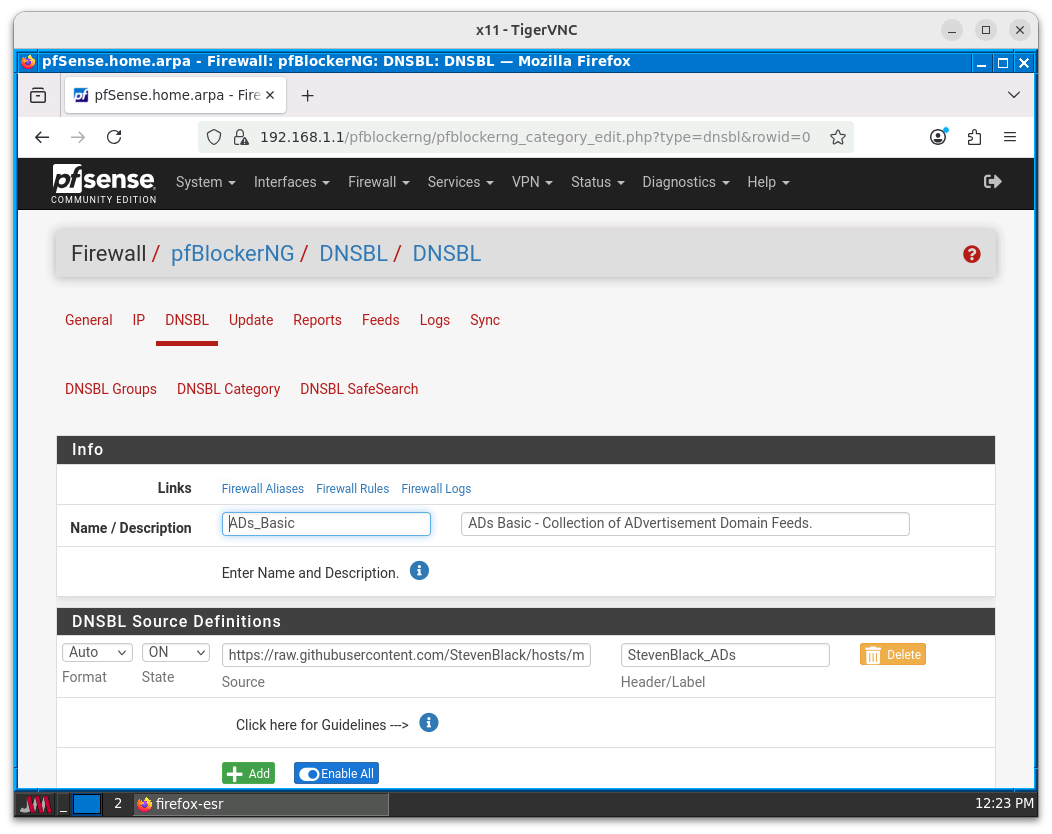This screenshot has height=834, width=1052.
Task: Expand the Diagnostics menu
Action: tap(685, 182)
